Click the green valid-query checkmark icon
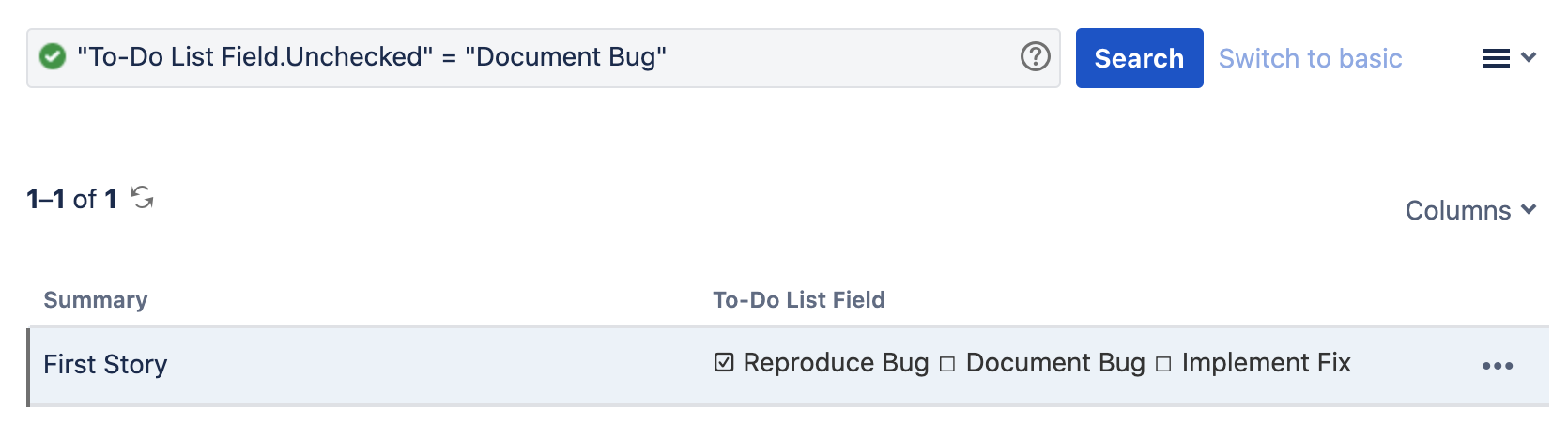1568x424 pixels. pos(53,57)
